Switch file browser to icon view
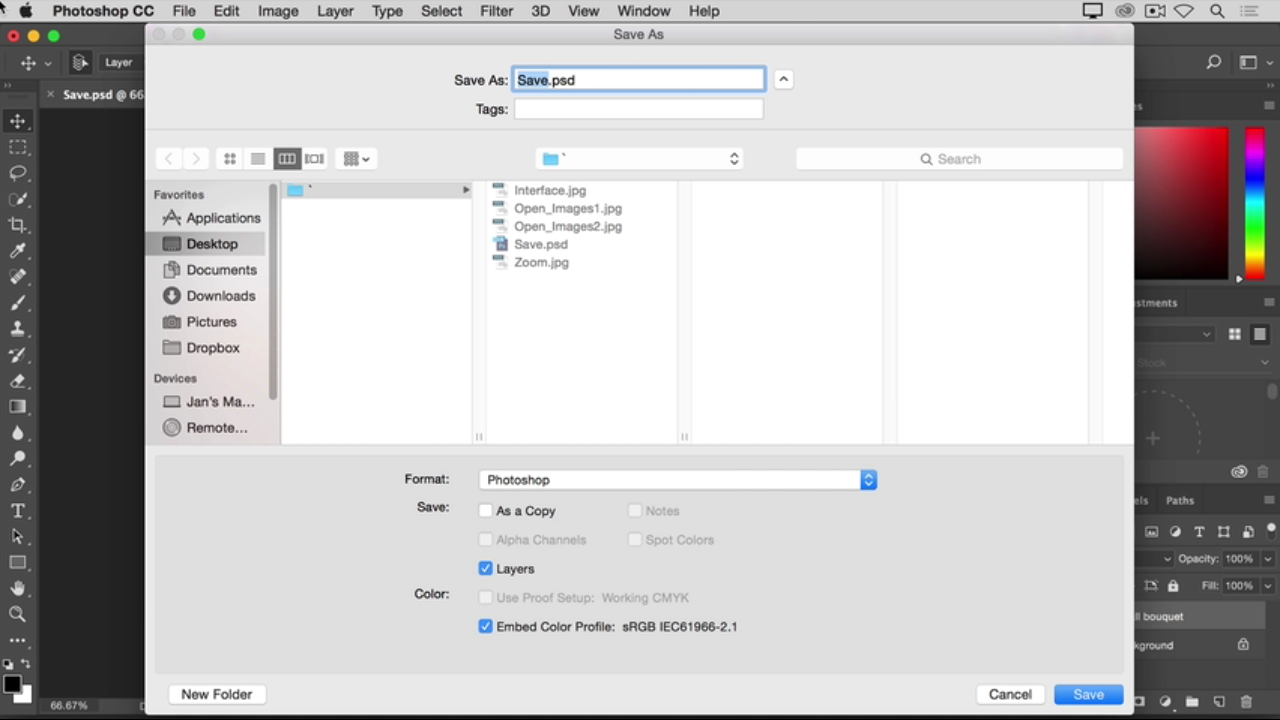Image resolution: width=1280 pixels, height=720 pixels. tap(230, 159)
